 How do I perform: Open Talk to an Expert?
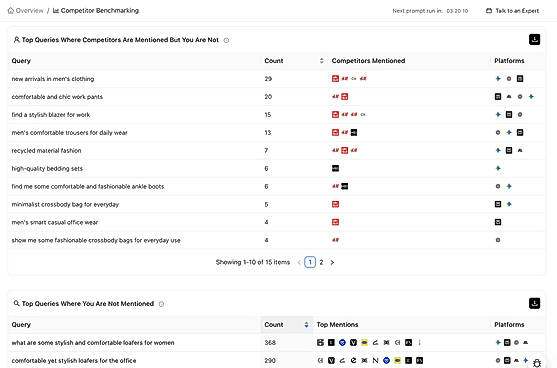[512, 11]
